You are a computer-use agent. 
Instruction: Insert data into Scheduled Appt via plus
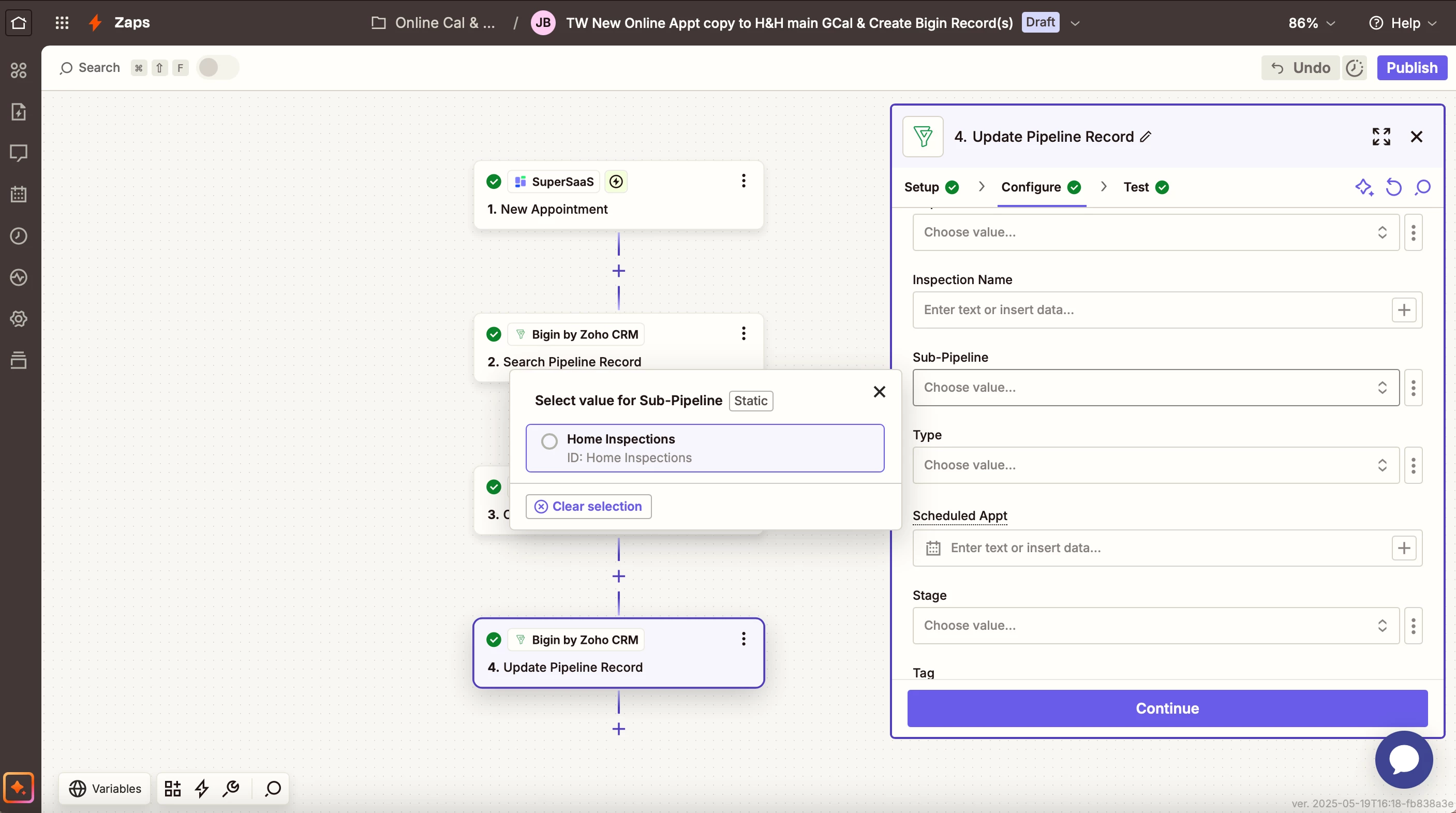(x=1403, y=548)
